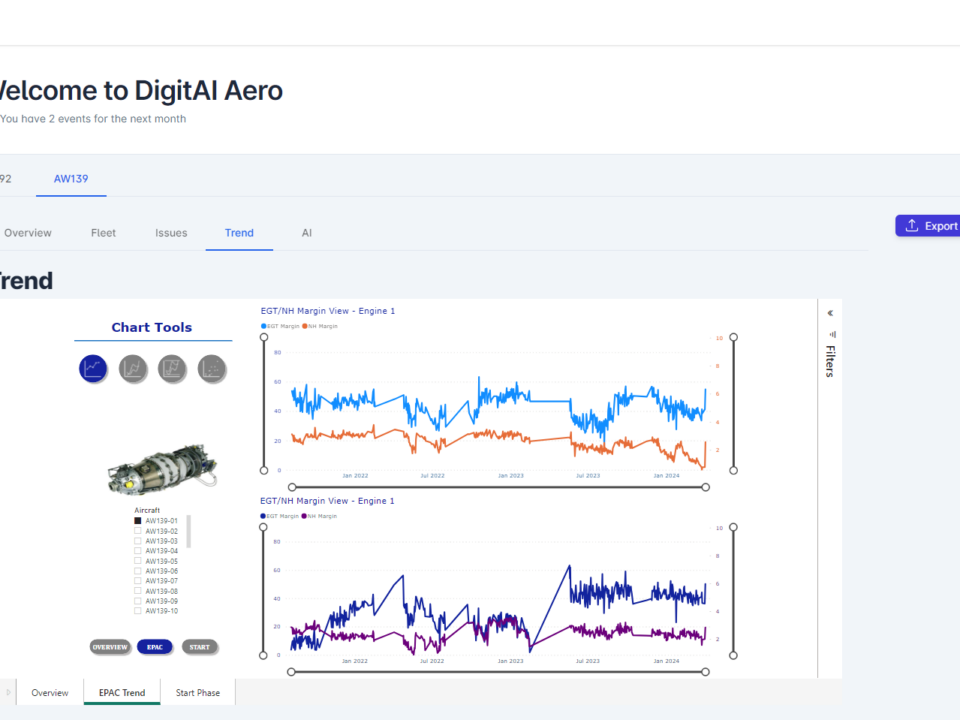The width and height of the screenshot is (960, 720).
Task: Click upper chart right axis bottom handle
Action: pyautogui.click(x=733, y=470)
